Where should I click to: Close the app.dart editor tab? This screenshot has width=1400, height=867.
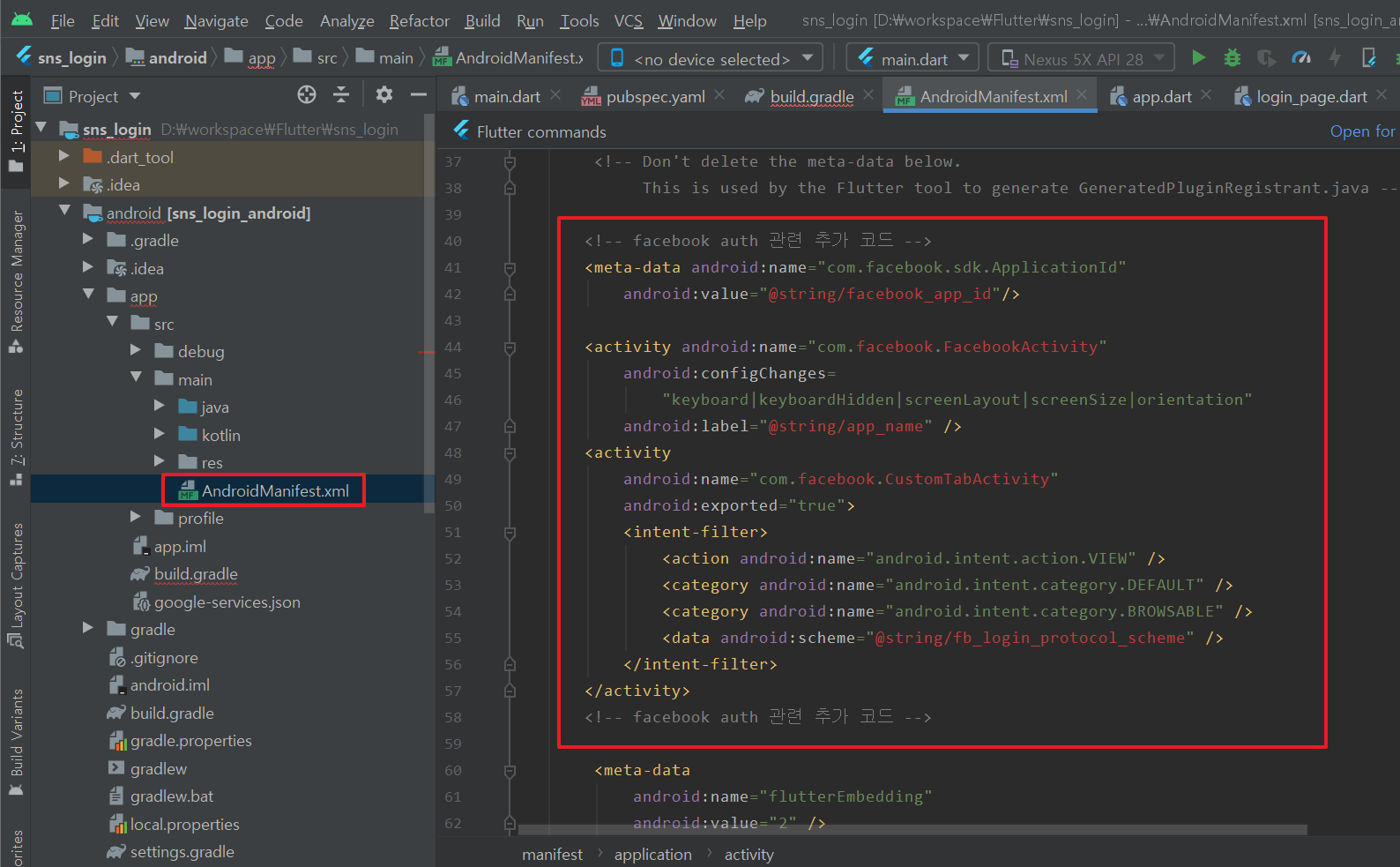coord(1206,94)
